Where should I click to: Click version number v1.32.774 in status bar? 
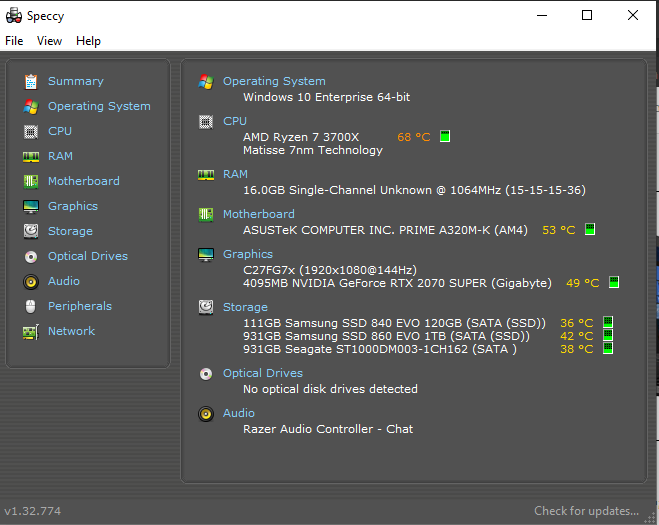[33, 511]
